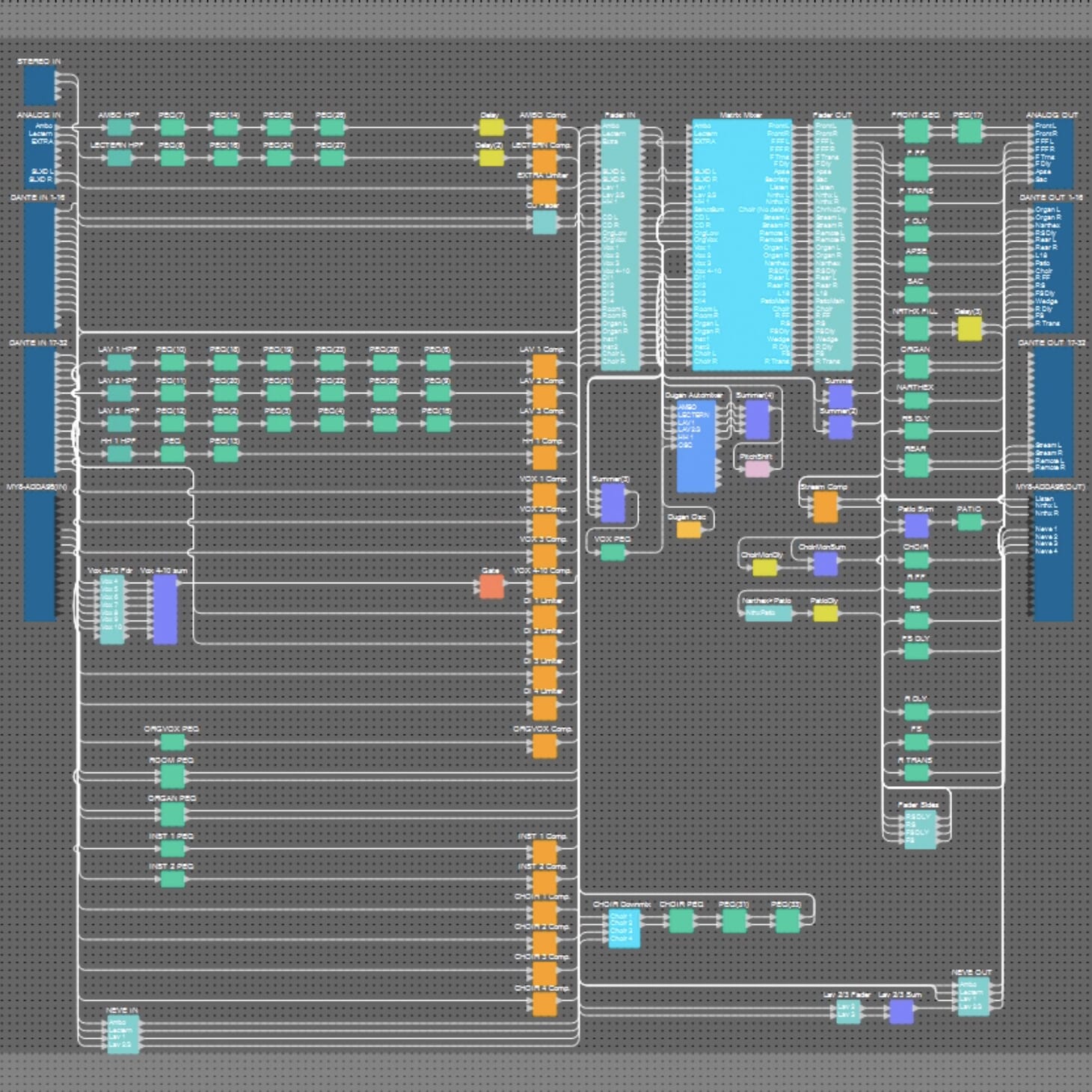Select the ROOM PEQ block
The height and width of the screenshot is (1092, 1092).
pos(173,776)
